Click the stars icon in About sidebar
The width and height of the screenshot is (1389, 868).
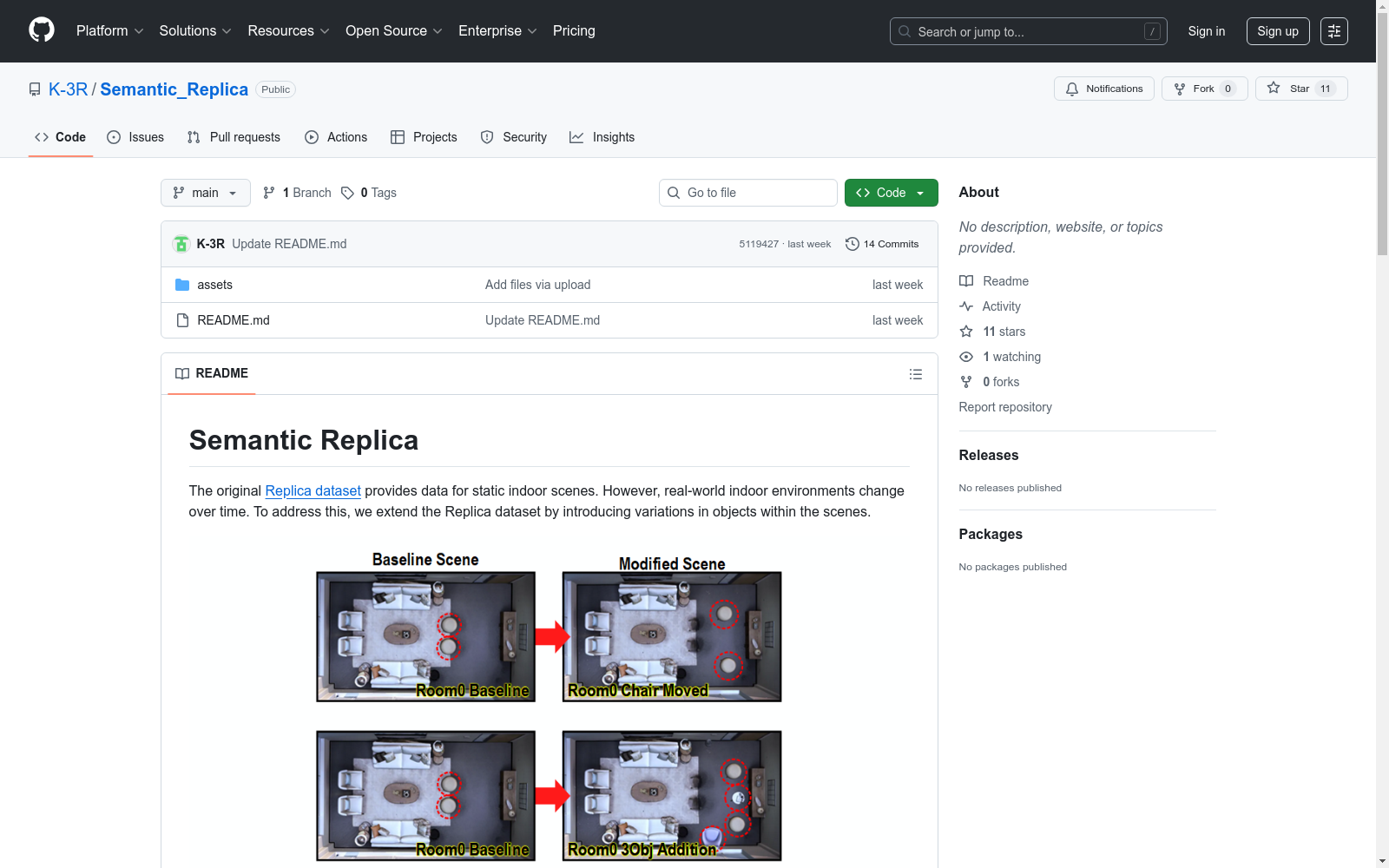(x=966, y=332)
